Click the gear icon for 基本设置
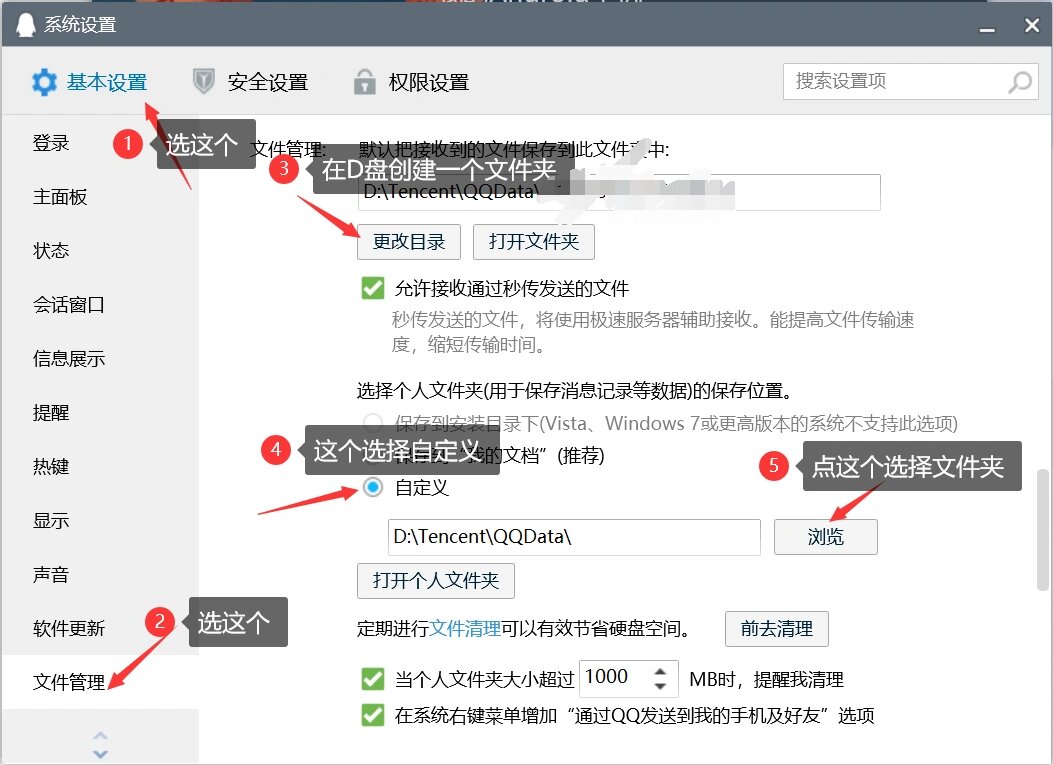This screenshot has height=765, width=1053. [44, 82]
